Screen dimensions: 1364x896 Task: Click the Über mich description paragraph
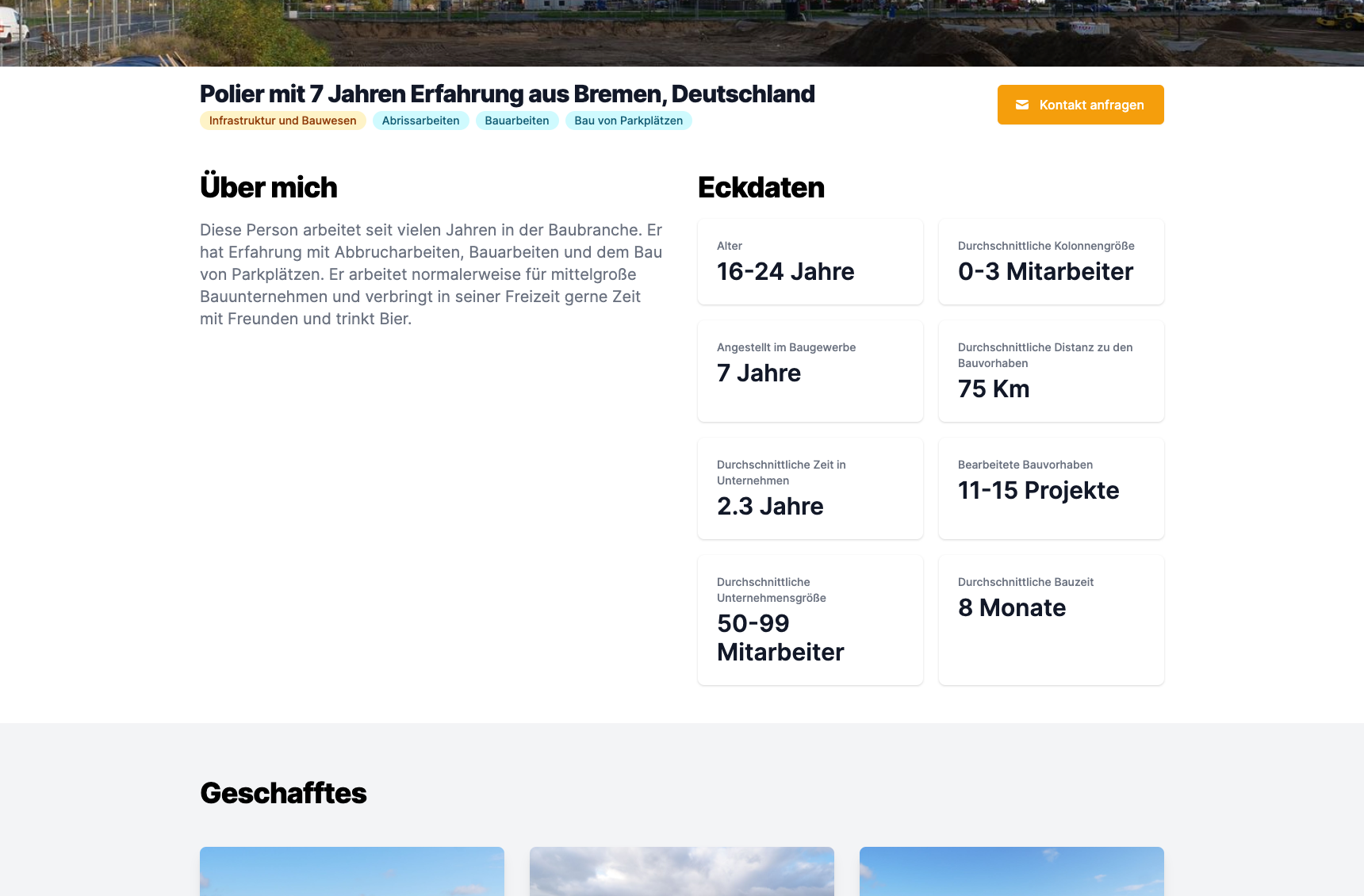[431, 274]
